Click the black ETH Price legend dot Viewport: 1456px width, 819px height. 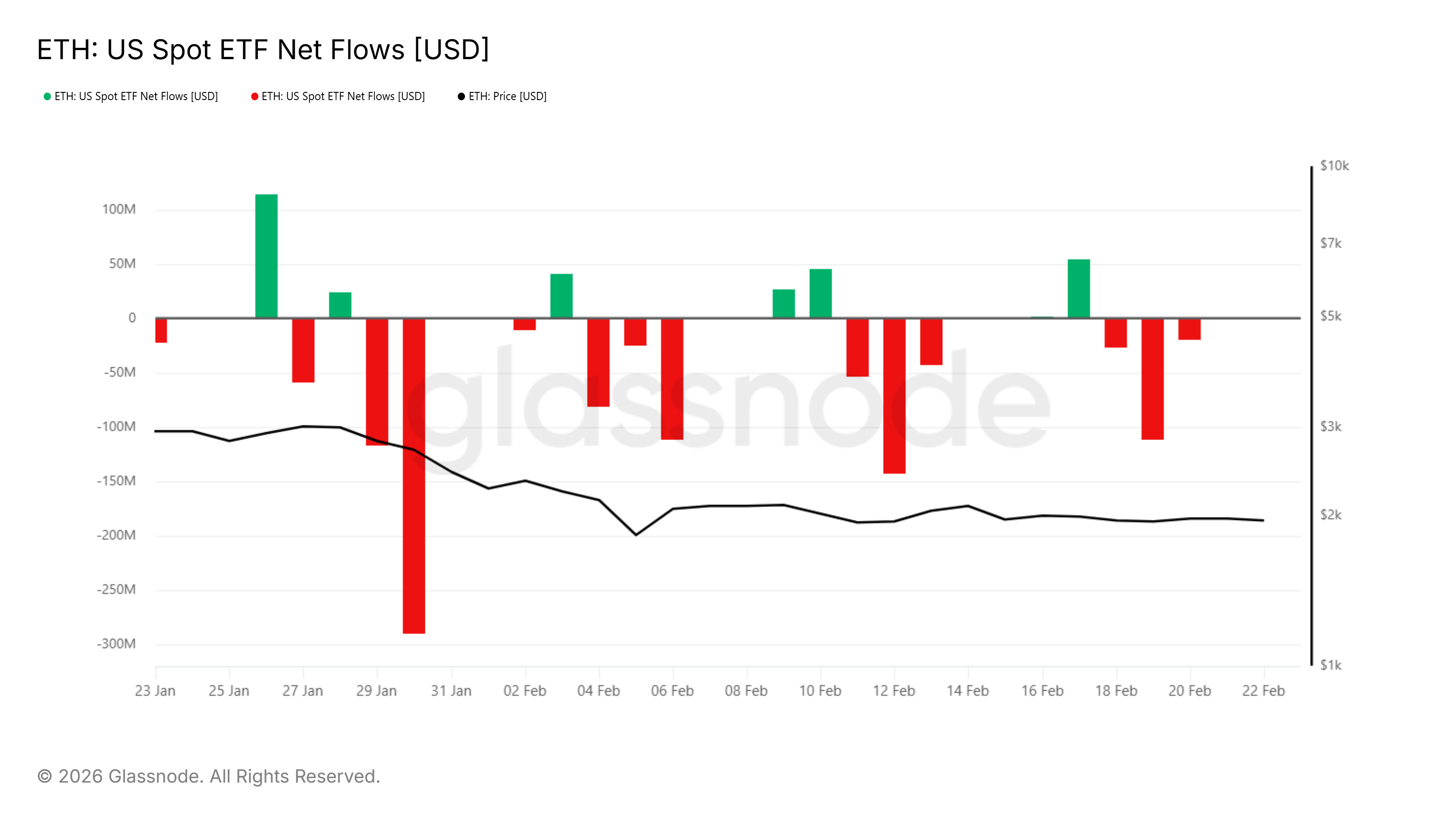point(461,96)
